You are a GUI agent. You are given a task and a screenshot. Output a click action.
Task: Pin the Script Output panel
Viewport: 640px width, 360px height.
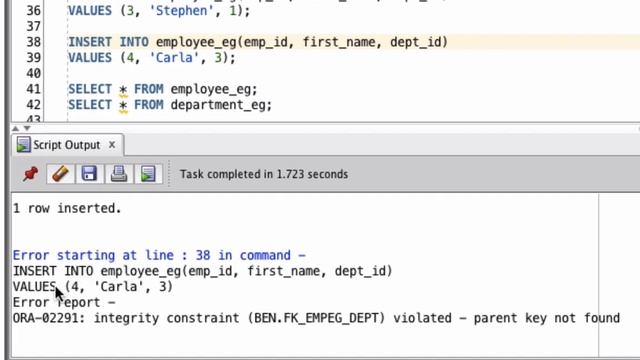[x=31, y=174]
